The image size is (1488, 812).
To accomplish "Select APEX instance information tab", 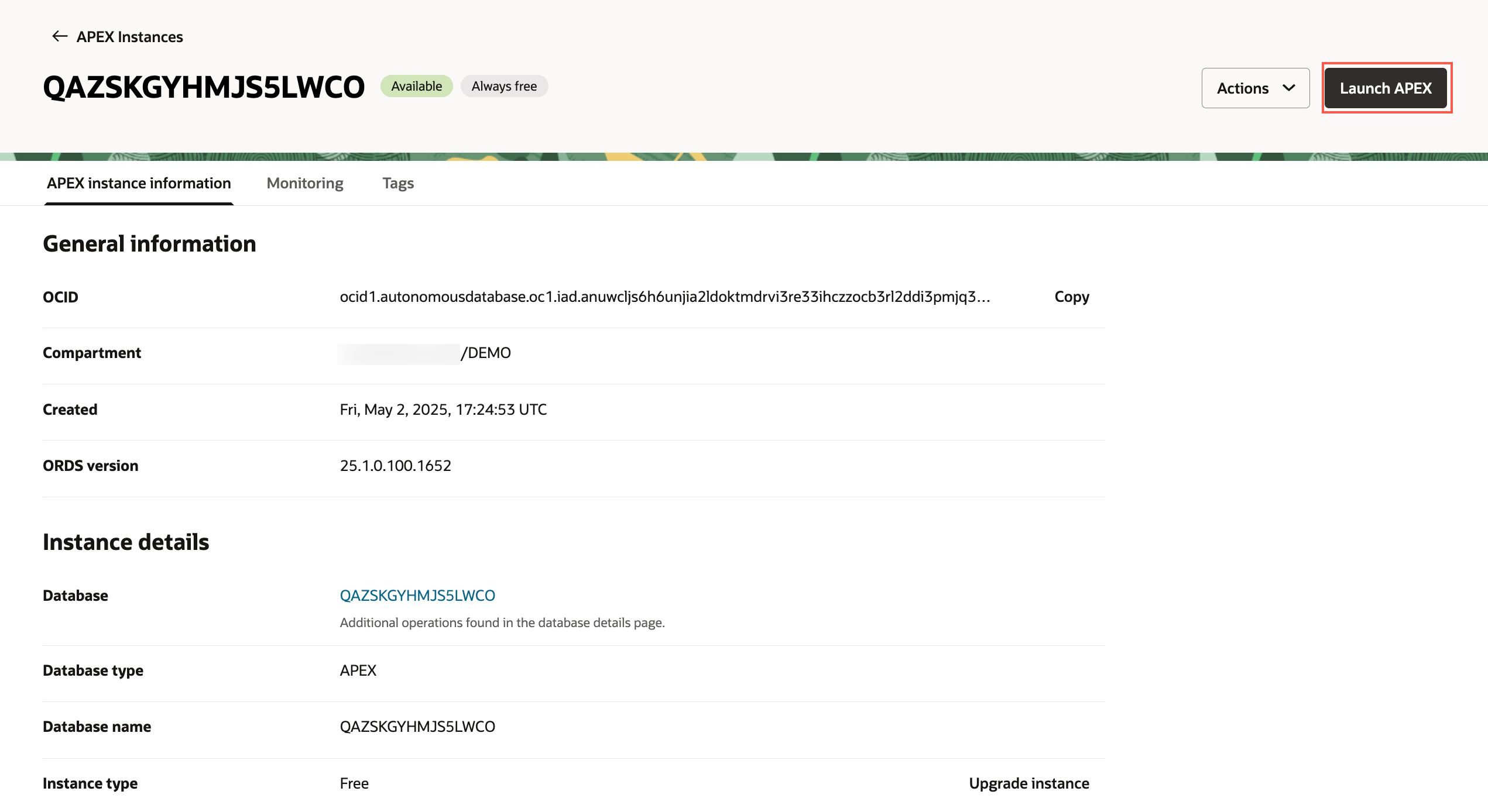I will pos(139,183).
